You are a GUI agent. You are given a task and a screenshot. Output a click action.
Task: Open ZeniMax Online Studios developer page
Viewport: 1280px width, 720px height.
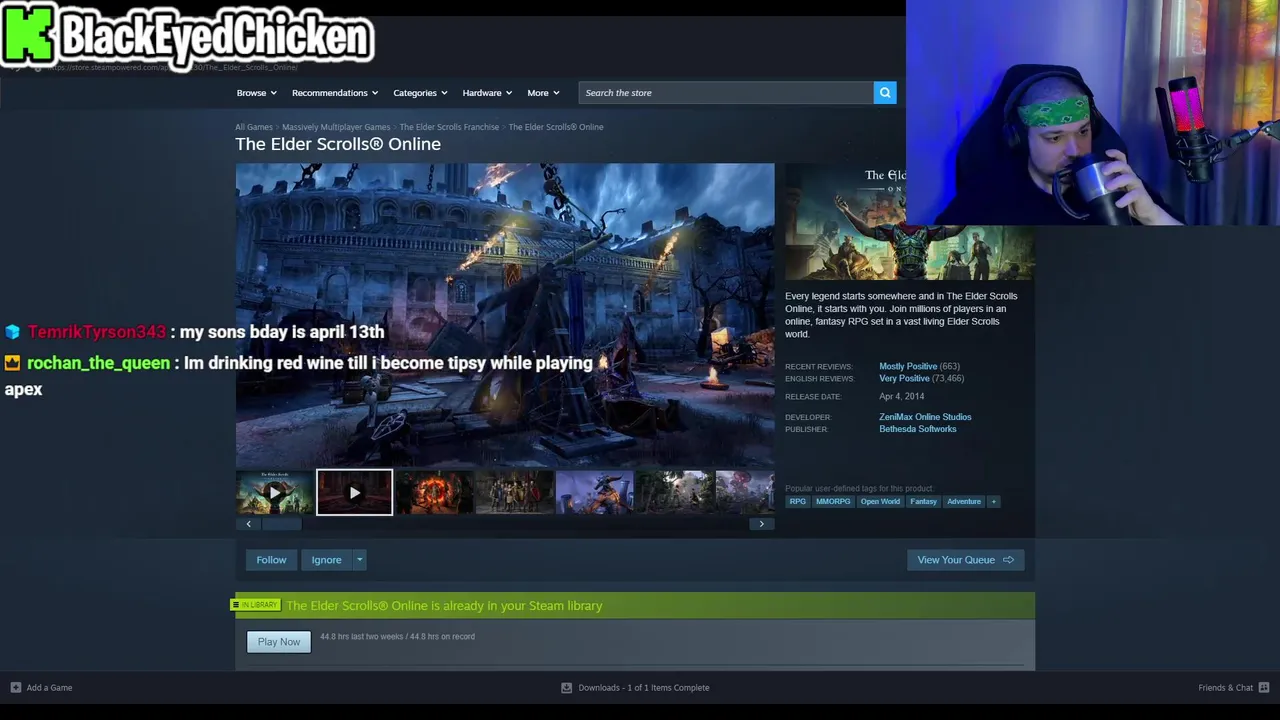click(925, 417)
